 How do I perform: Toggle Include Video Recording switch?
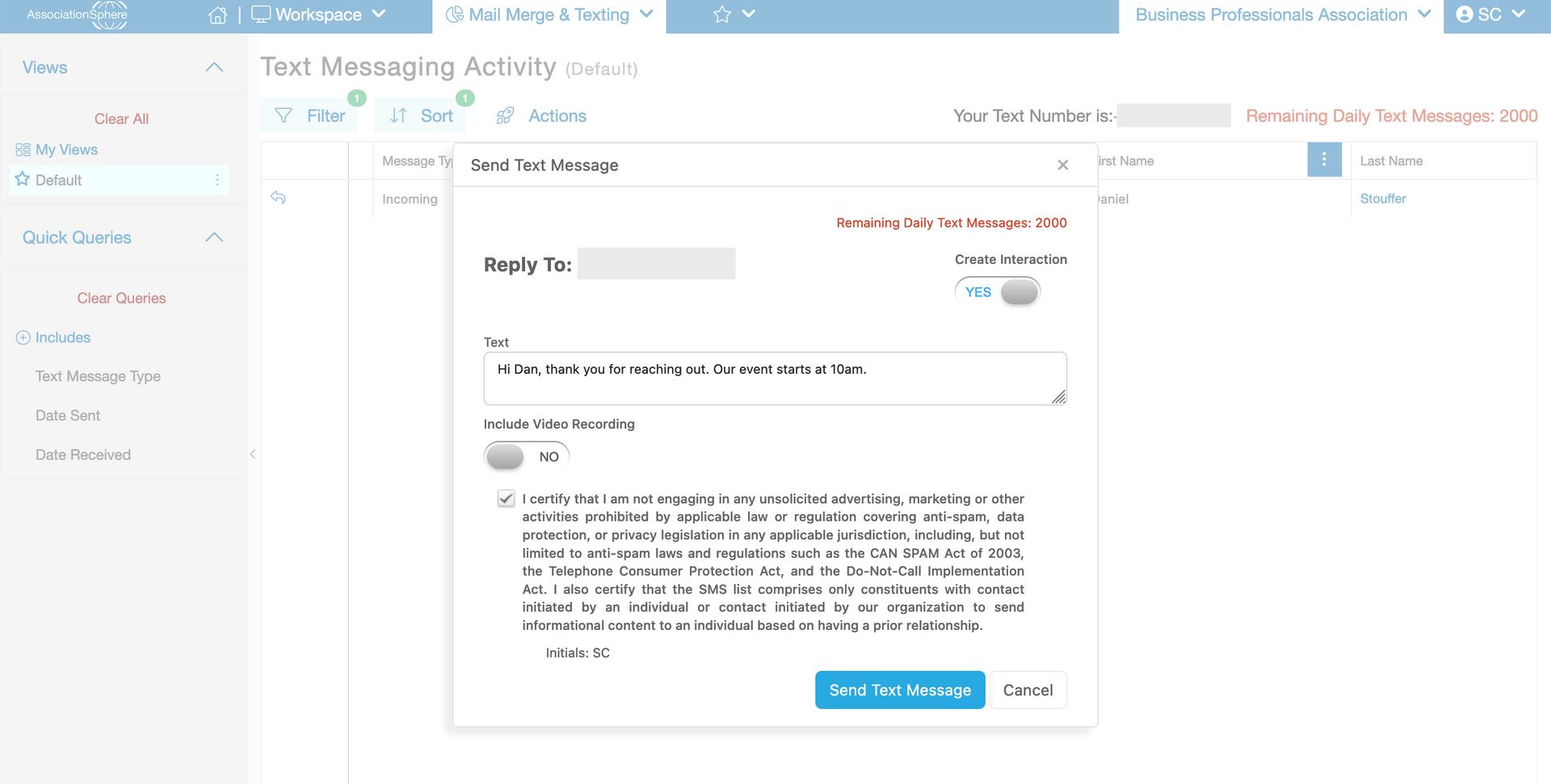(x=527, y=456)
